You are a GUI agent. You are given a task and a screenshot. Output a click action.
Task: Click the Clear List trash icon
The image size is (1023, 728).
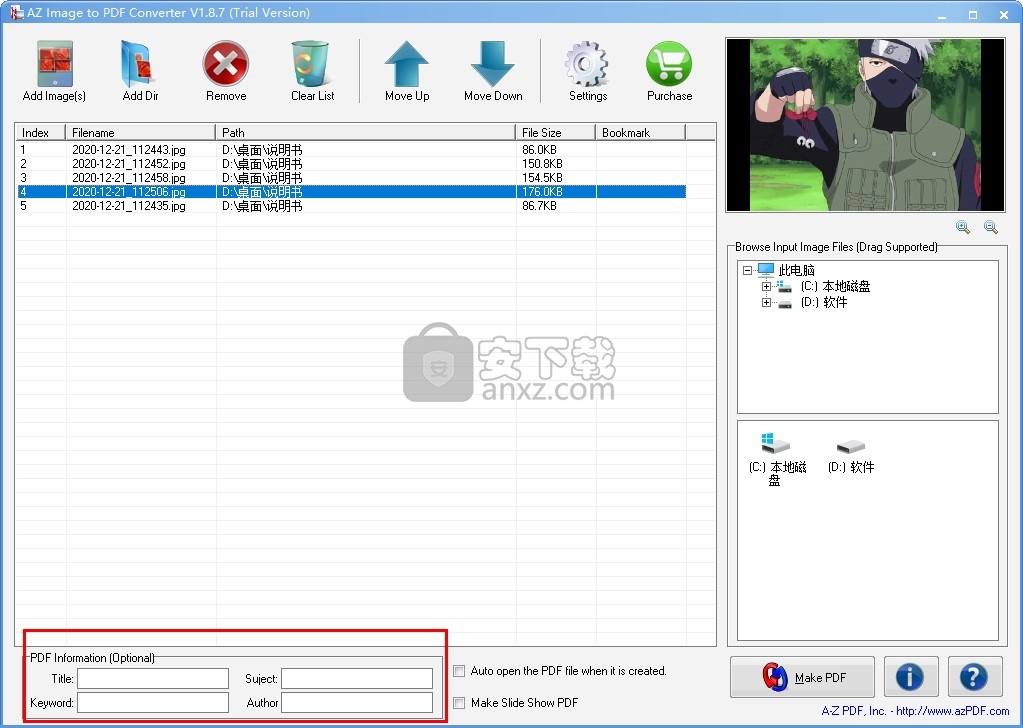coord(311,64)
